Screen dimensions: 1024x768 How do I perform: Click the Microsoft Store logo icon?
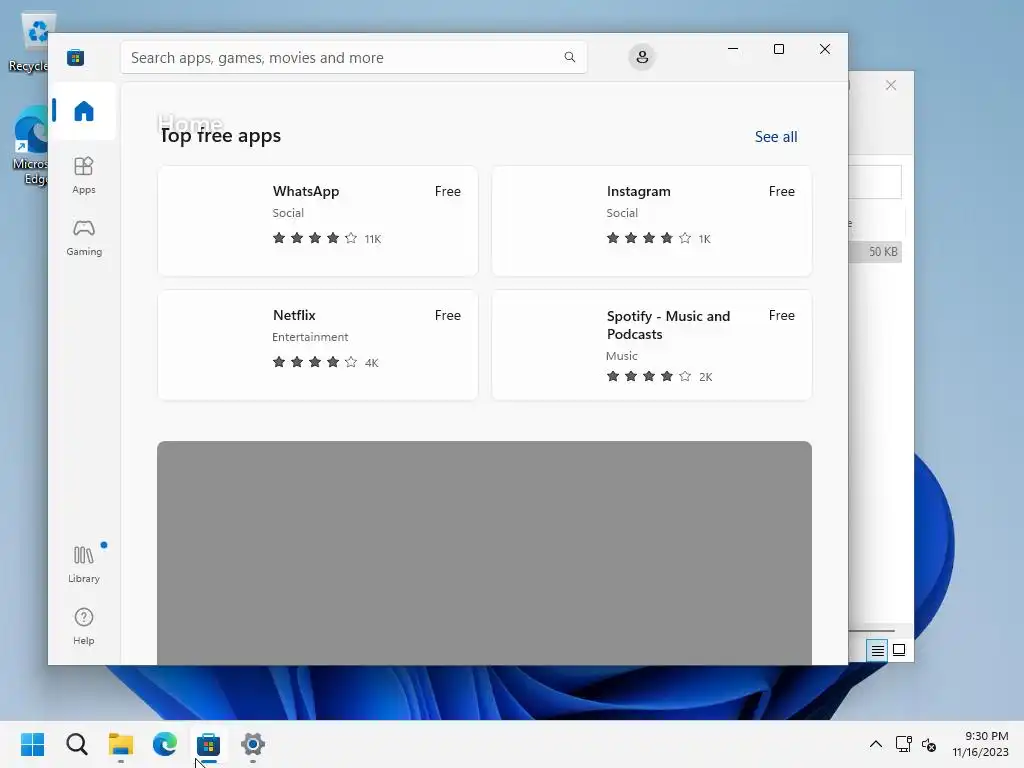tap(75, 57)
